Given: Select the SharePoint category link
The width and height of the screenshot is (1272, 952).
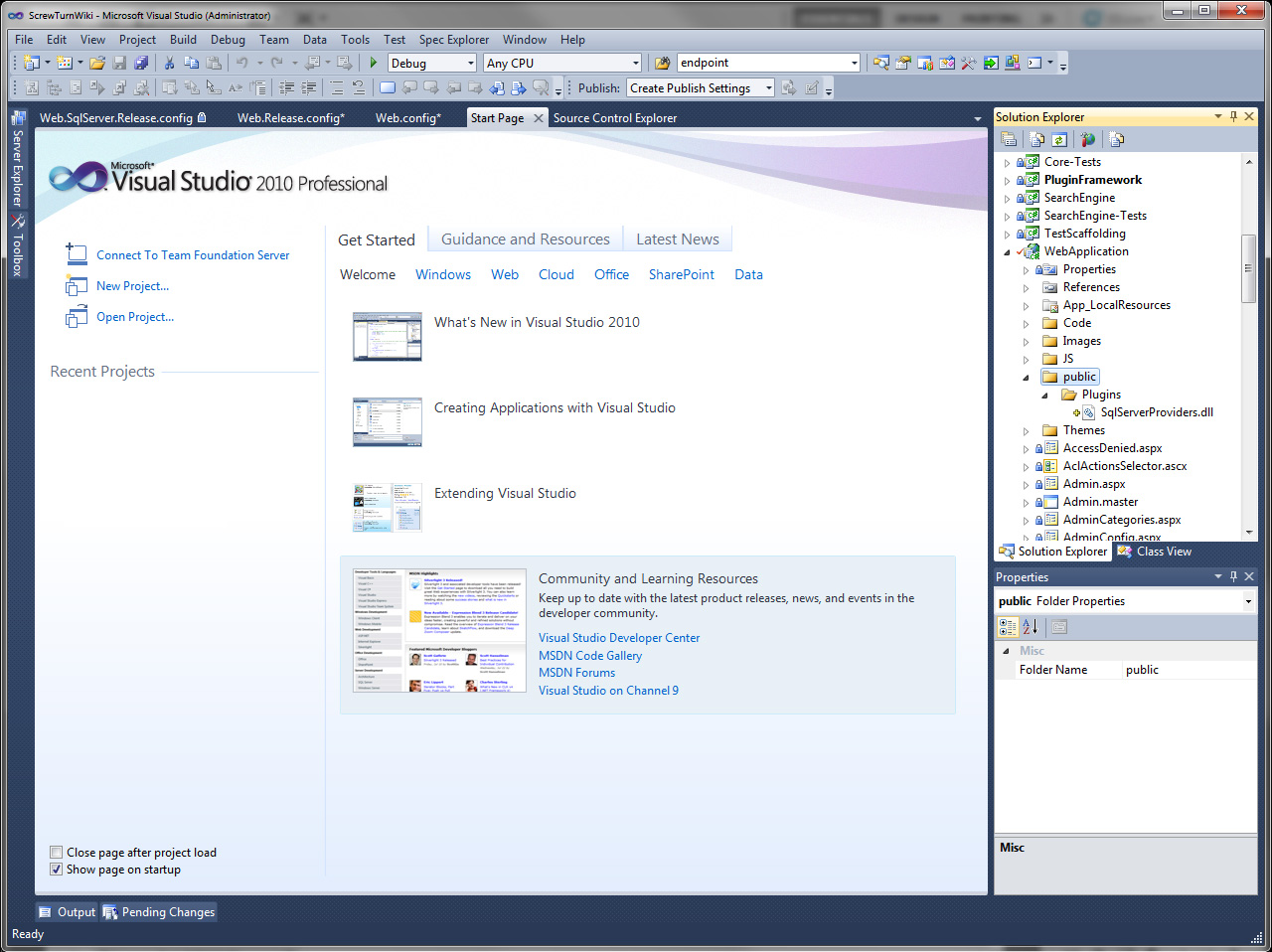Looking at the screenshot, I should point(682,274).
